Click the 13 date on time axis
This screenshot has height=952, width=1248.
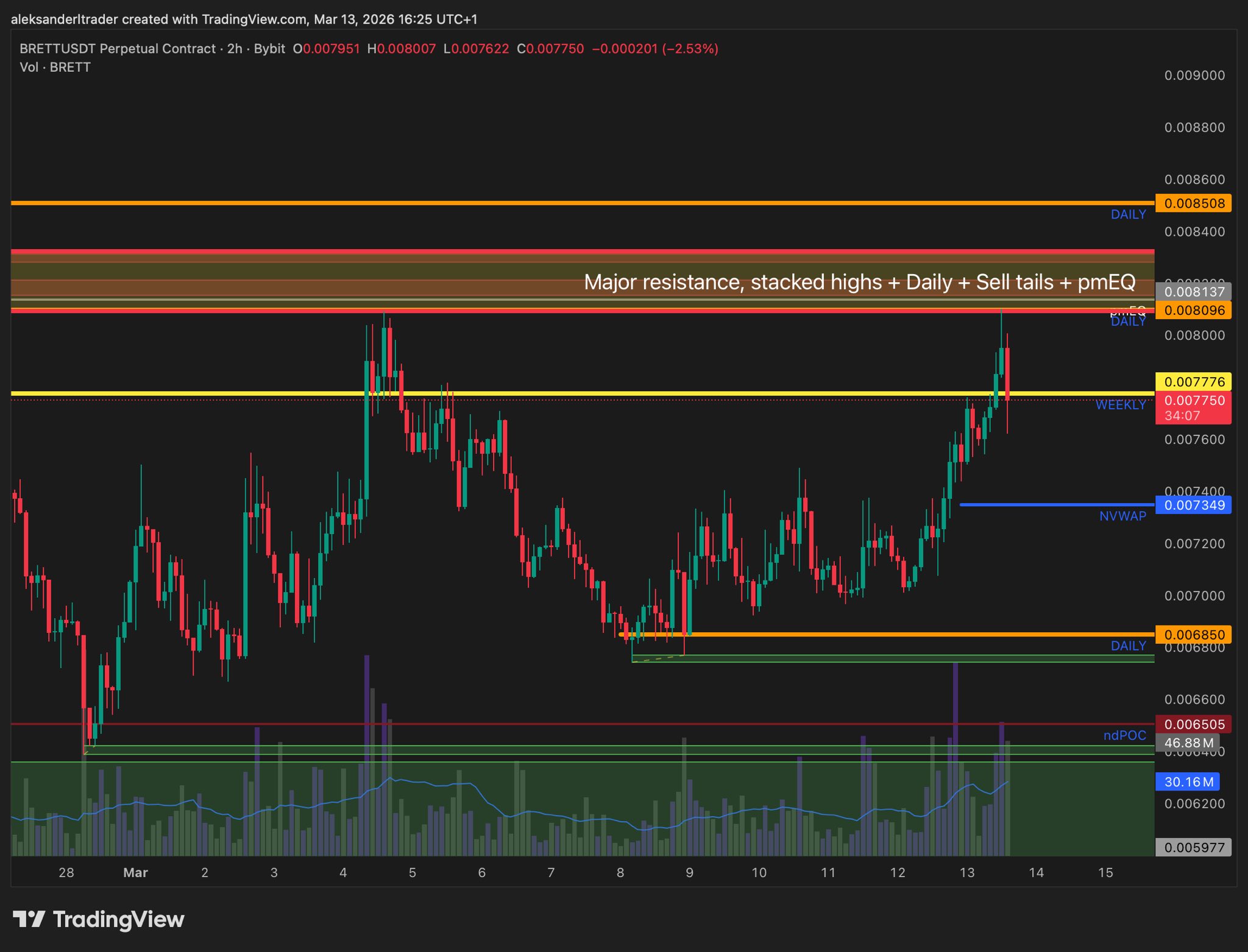(966, 872)
